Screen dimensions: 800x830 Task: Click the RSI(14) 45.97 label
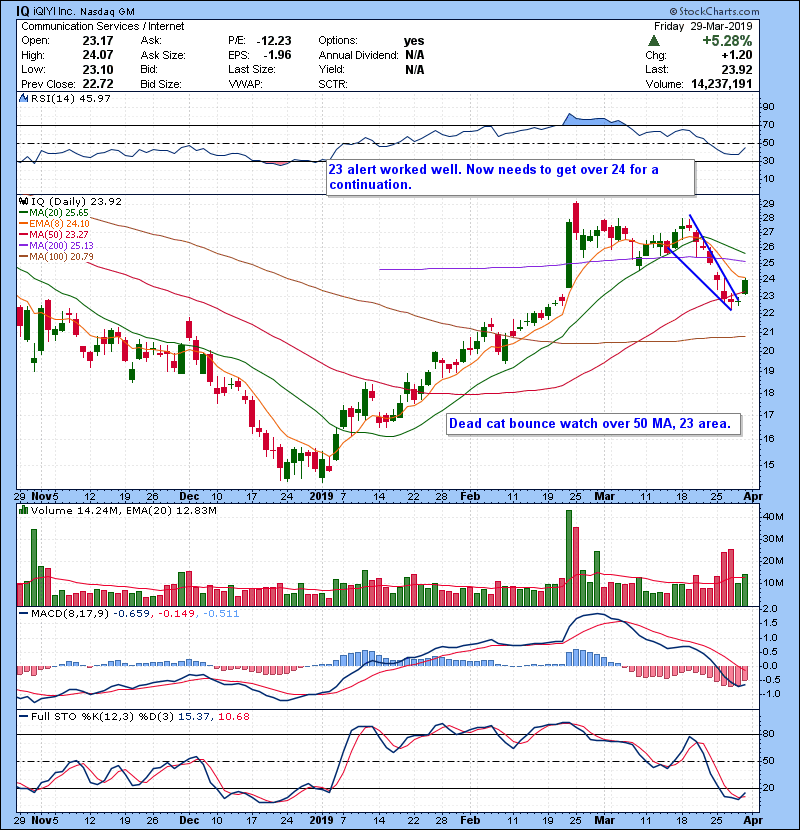pyautogui.click(x=71, y=98)
